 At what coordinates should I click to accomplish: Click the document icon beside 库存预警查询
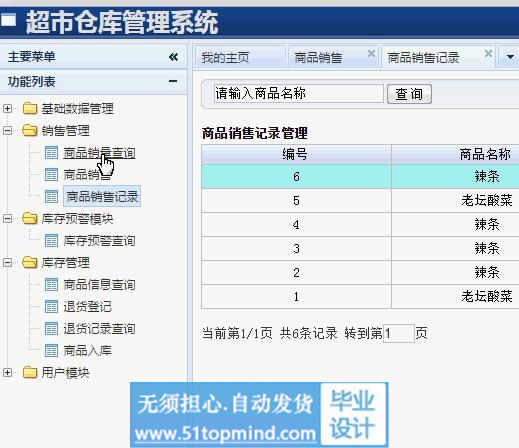pyautogui.click(x=51, y=241)
